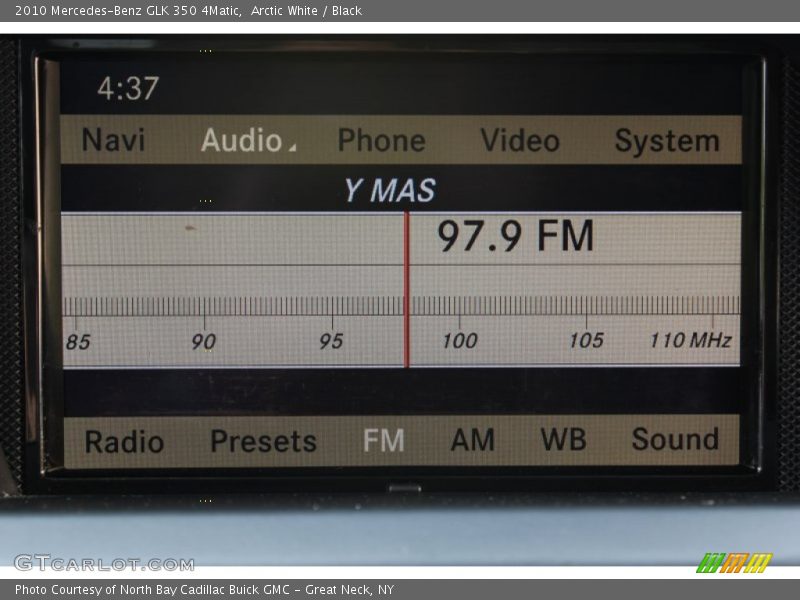Tune to 90 on frequency scale
The width and height of the screenshot is (800, 600).
point(204,342)
